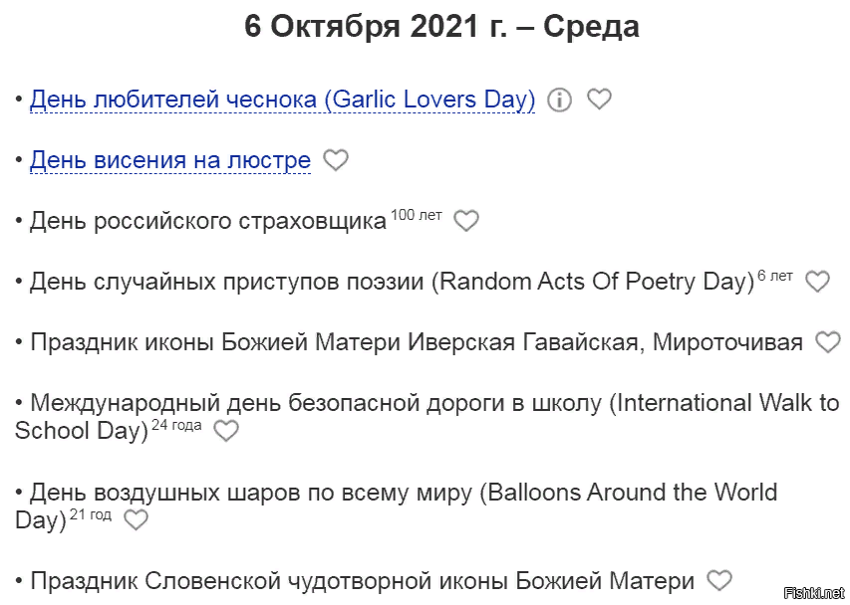Screen dimensions: 850x605
Task: Click the 21 год superscript label
Action: [91, 514]
